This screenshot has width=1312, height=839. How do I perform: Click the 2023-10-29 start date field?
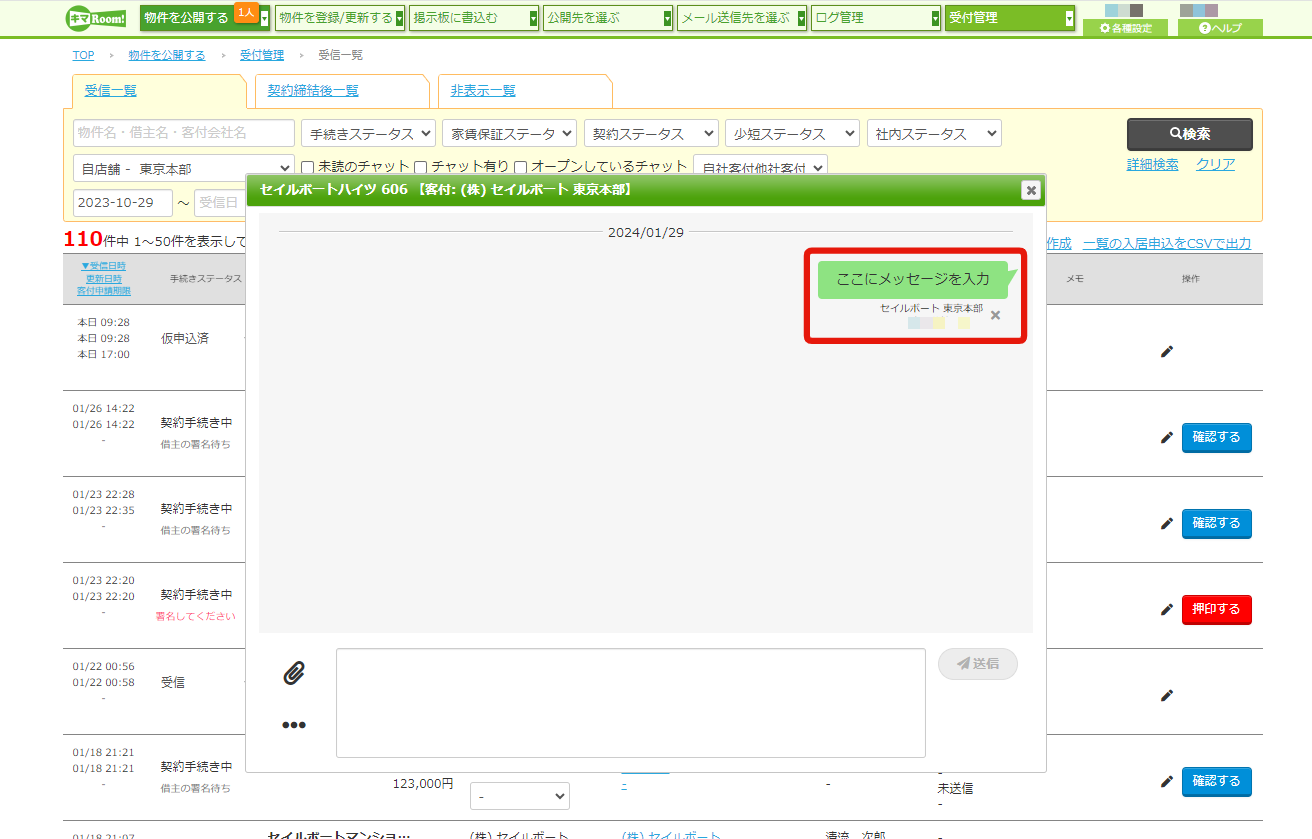click(123, 203)
